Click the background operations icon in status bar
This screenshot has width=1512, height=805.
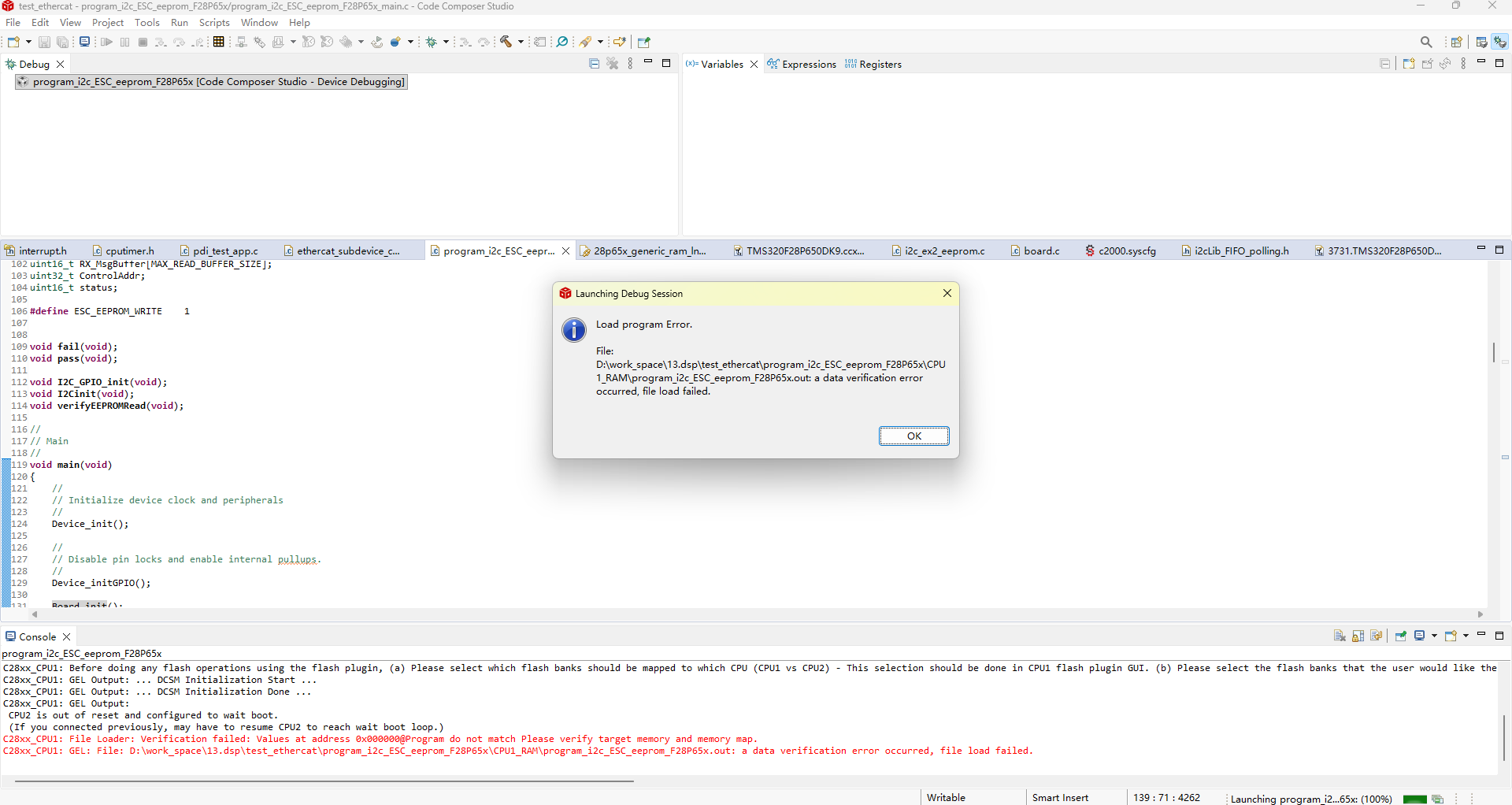pyautogui.click(x=1437, y=799)
